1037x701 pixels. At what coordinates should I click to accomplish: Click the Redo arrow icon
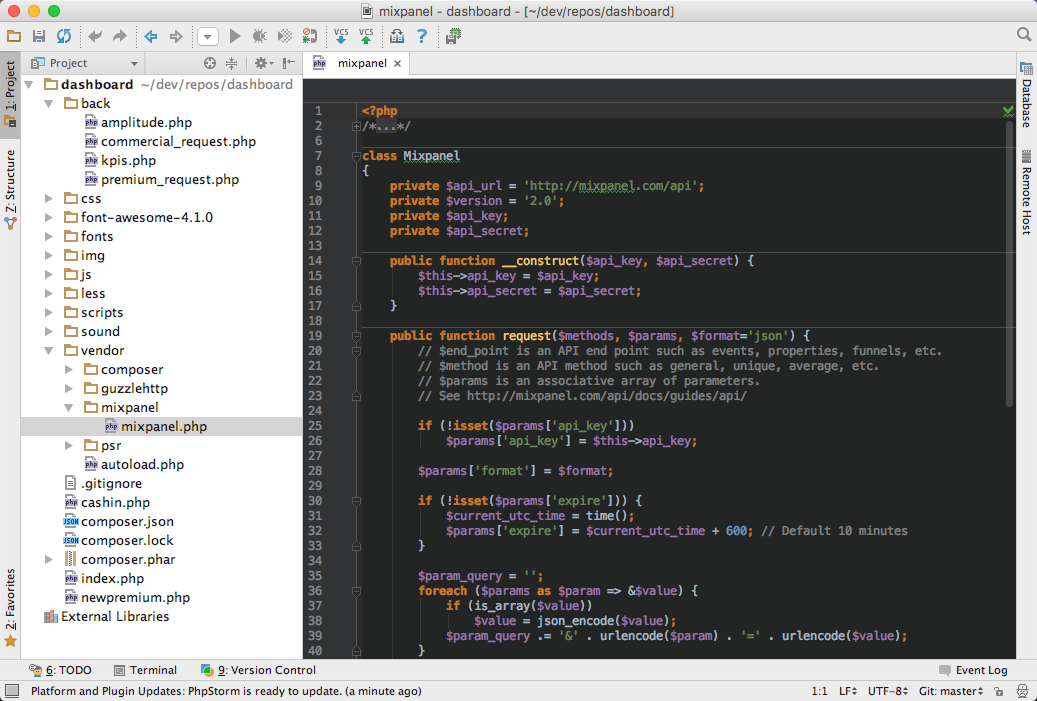coord(120,36)
